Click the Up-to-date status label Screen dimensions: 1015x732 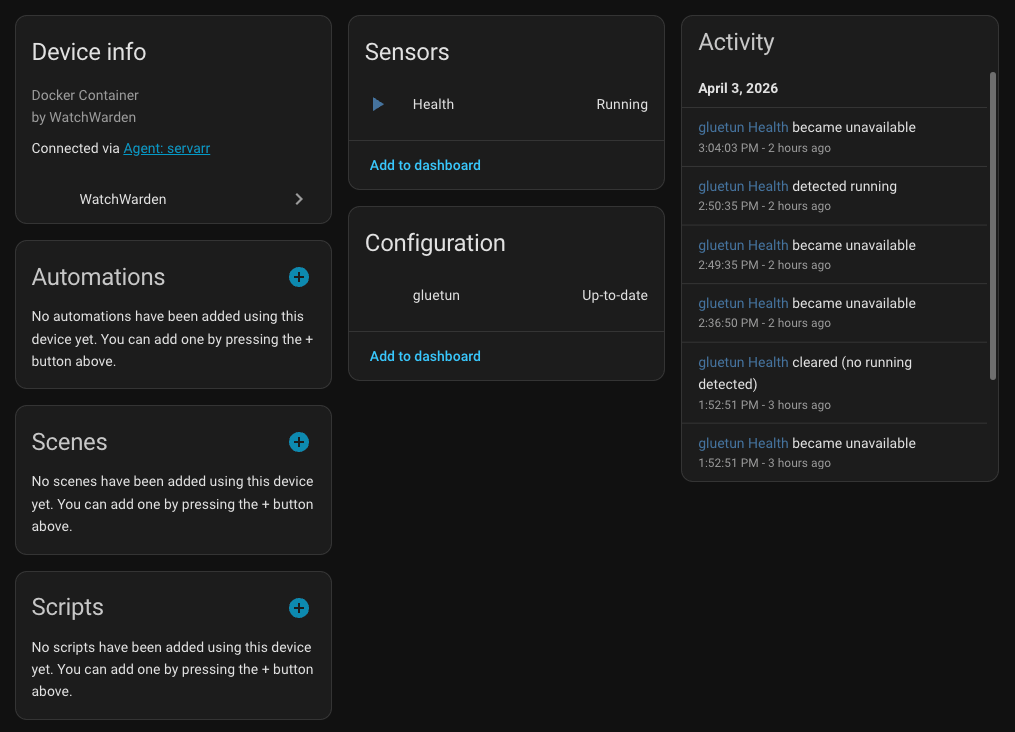click(x=614, y=295)
